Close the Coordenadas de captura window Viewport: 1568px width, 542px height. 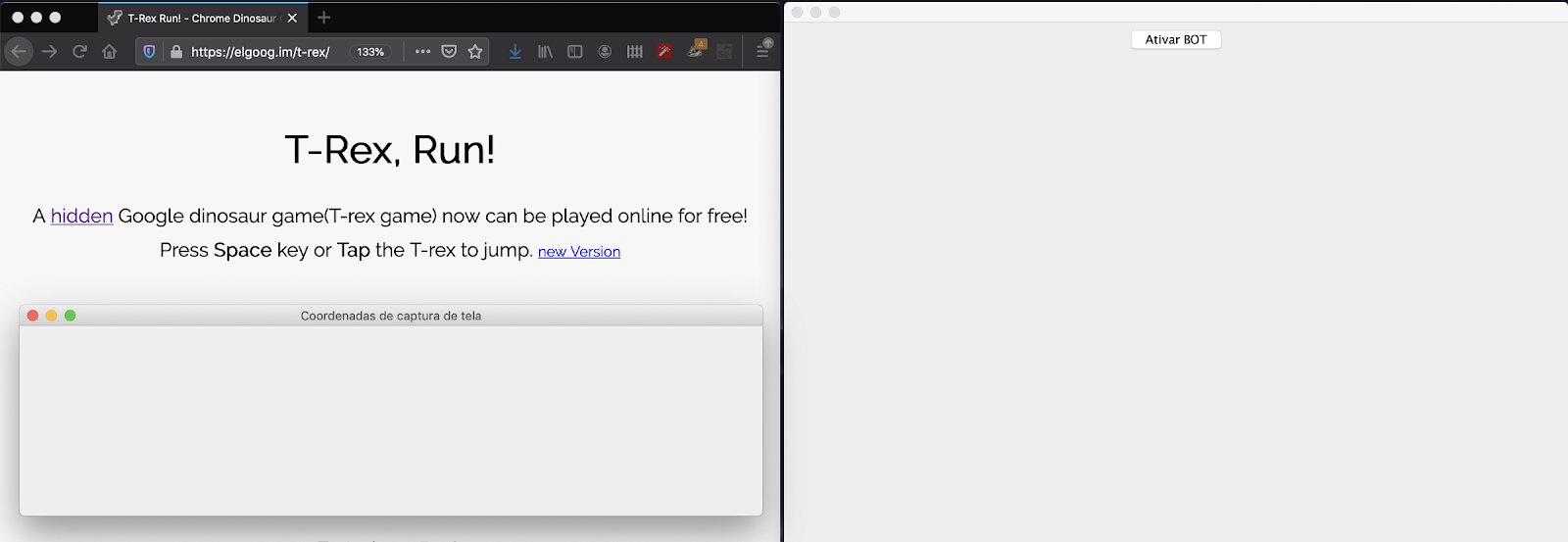(x=32, y=316)
